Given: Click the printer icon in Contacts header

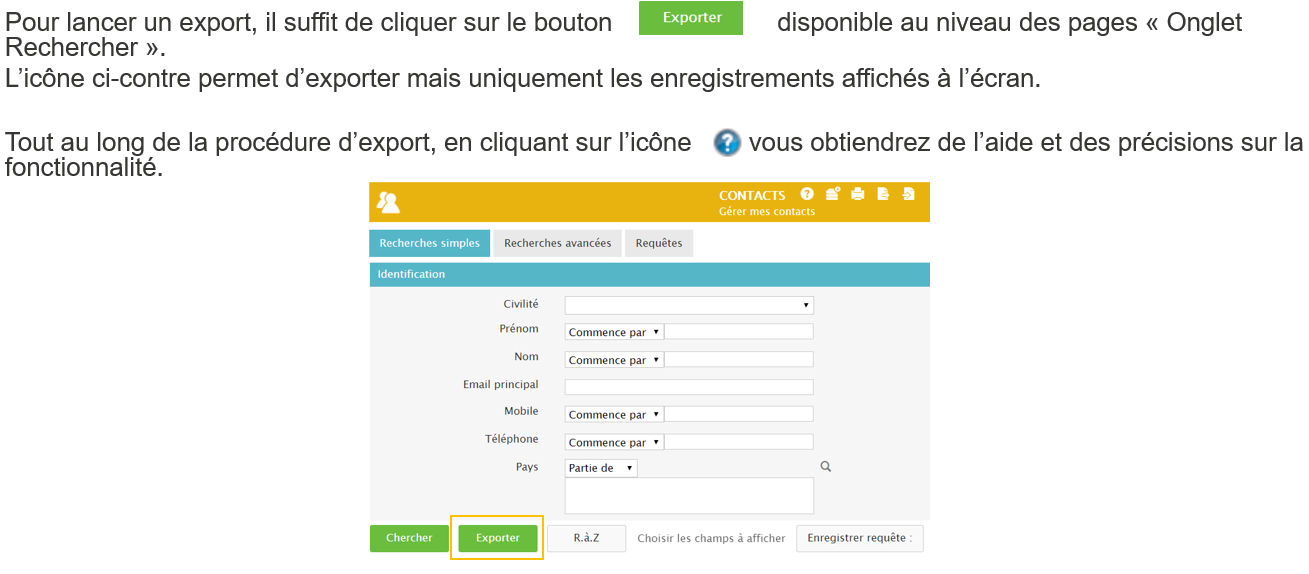Looking at the screenshot, I should click(857, 194).
